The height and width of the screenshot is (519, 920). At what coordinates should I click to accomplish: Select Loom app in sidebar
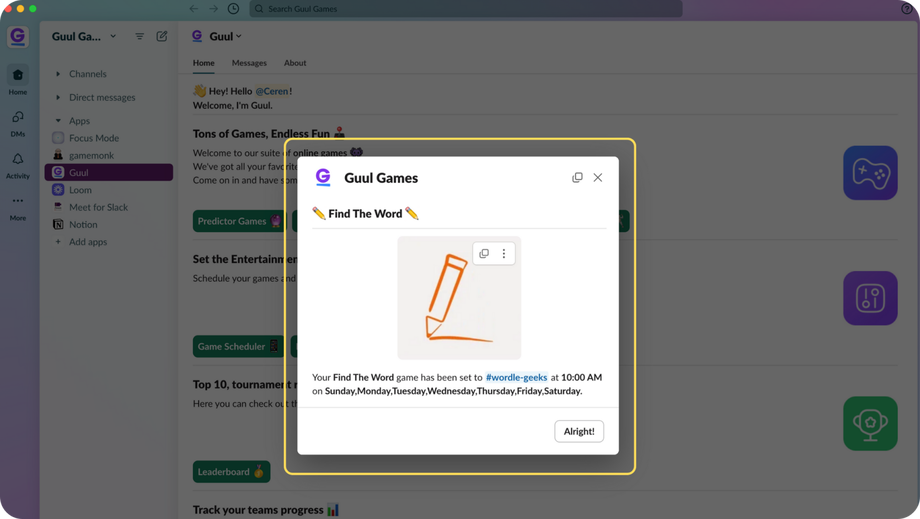[109, 190]
